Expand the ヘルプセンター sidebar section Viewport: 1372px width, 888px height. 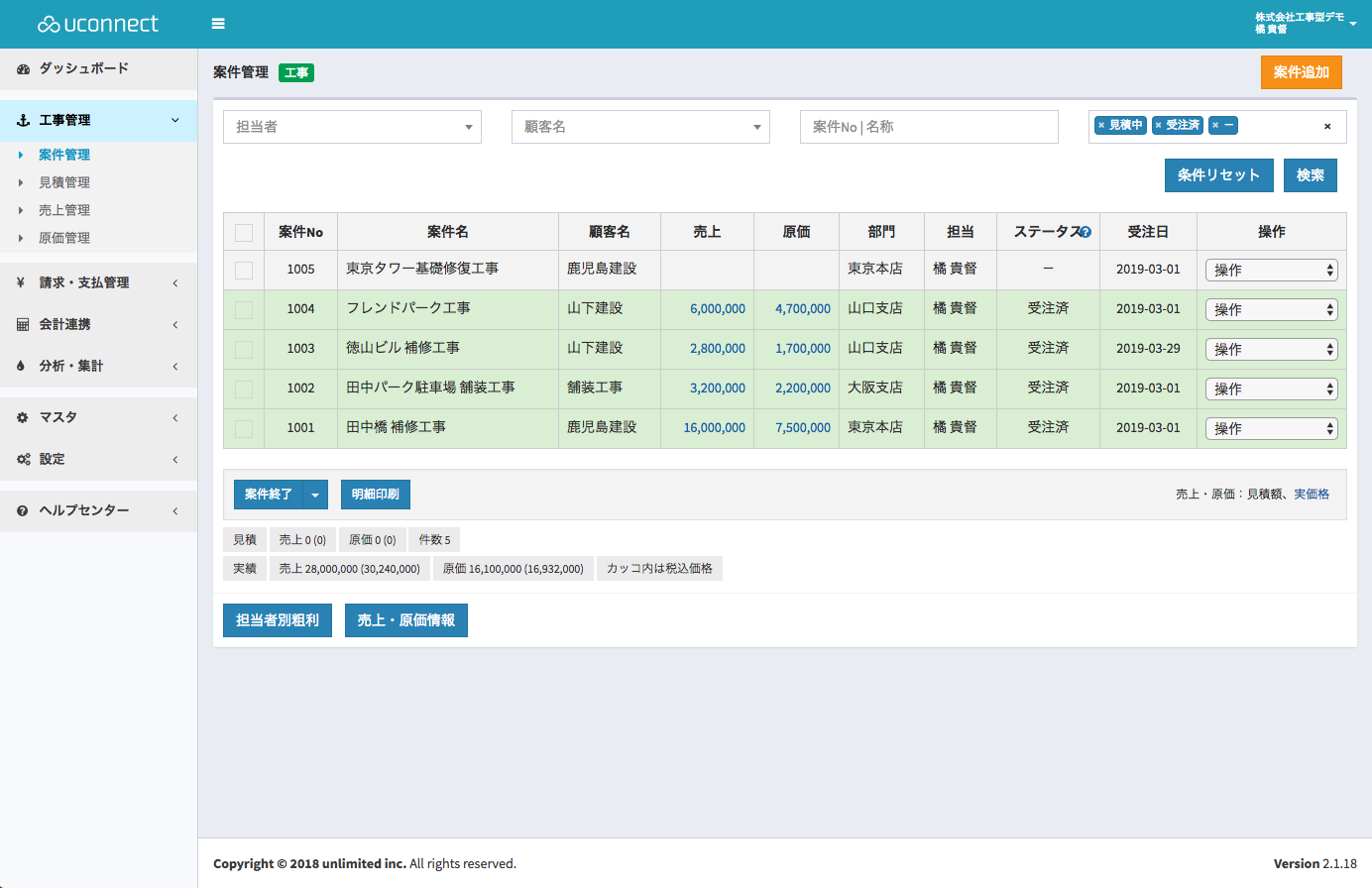pos(175,510)
